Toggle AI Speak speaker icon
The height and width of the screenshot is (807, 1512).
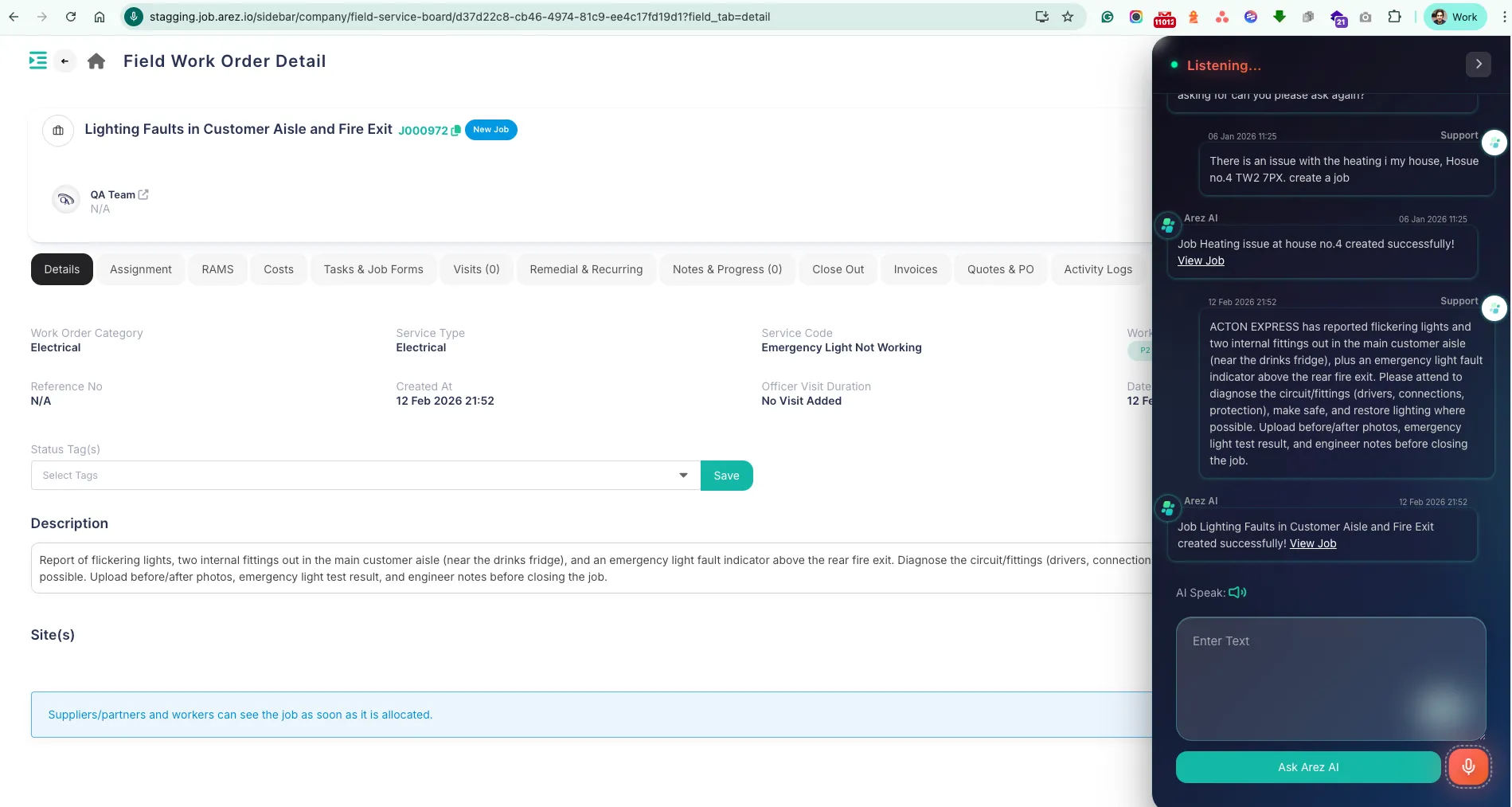click(1237, 593)
